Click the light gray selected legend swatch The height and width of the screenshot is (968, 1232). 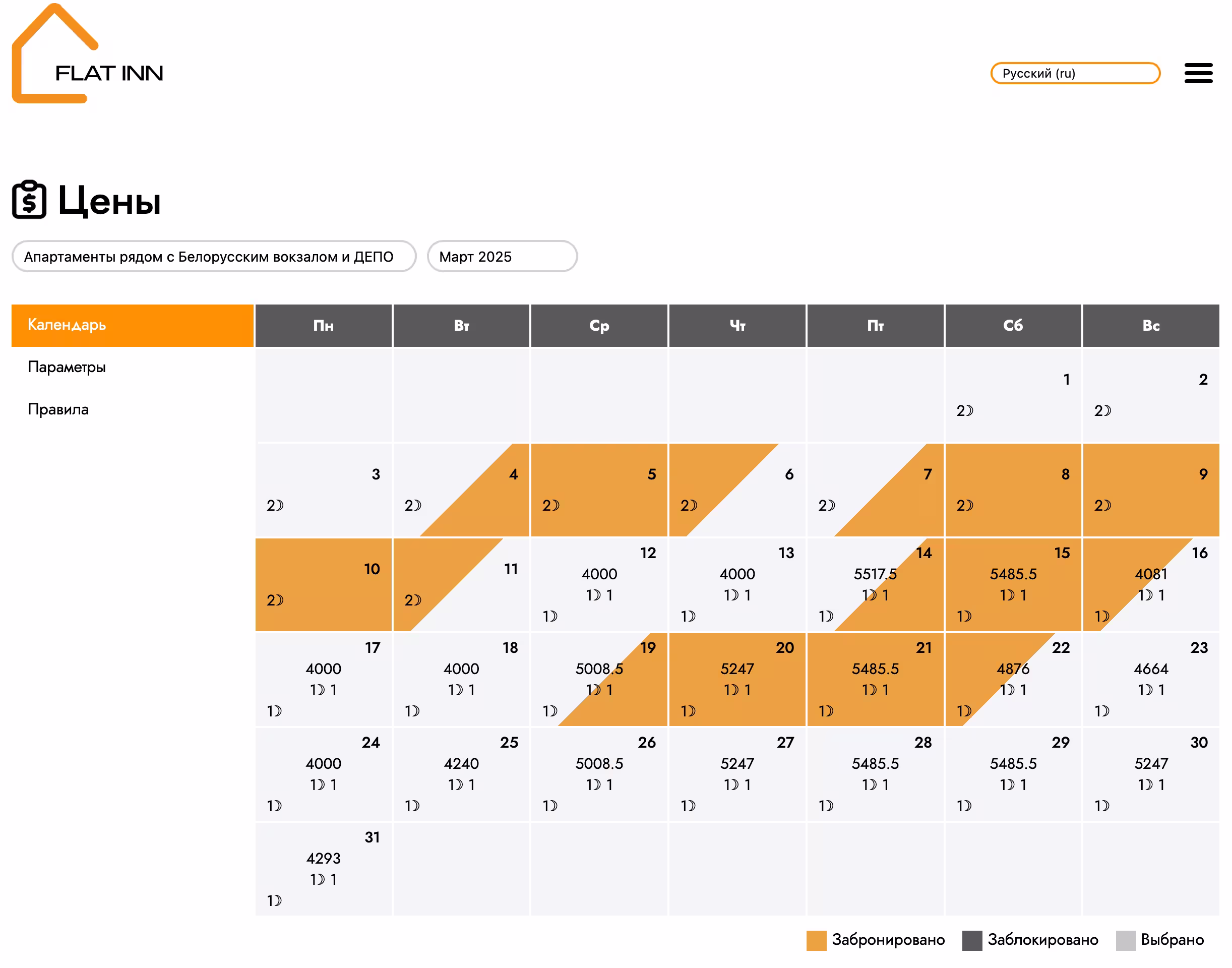coord(1125,940)
